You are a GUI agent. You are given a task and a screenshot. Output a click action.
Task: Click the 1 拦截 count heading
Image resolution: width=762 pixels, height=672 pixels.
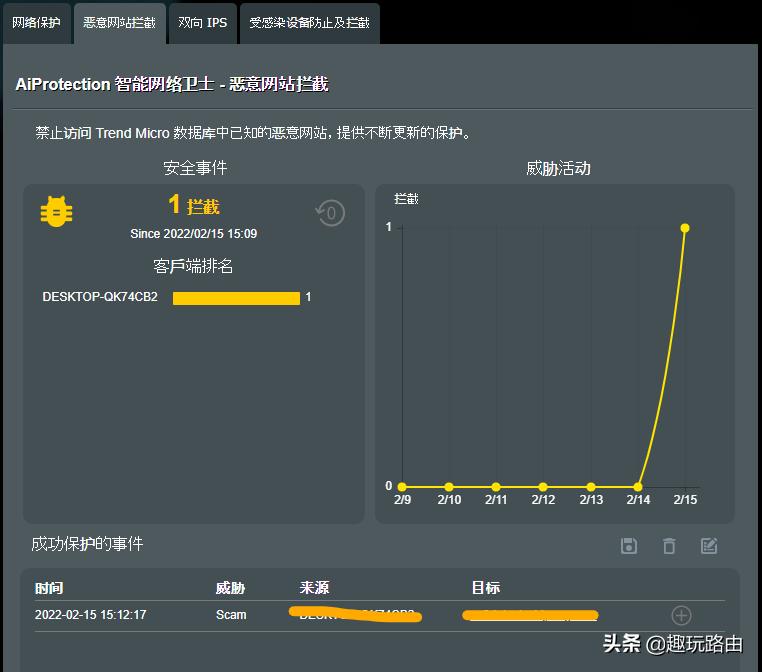pyautogui.click(x=194, y=205)
